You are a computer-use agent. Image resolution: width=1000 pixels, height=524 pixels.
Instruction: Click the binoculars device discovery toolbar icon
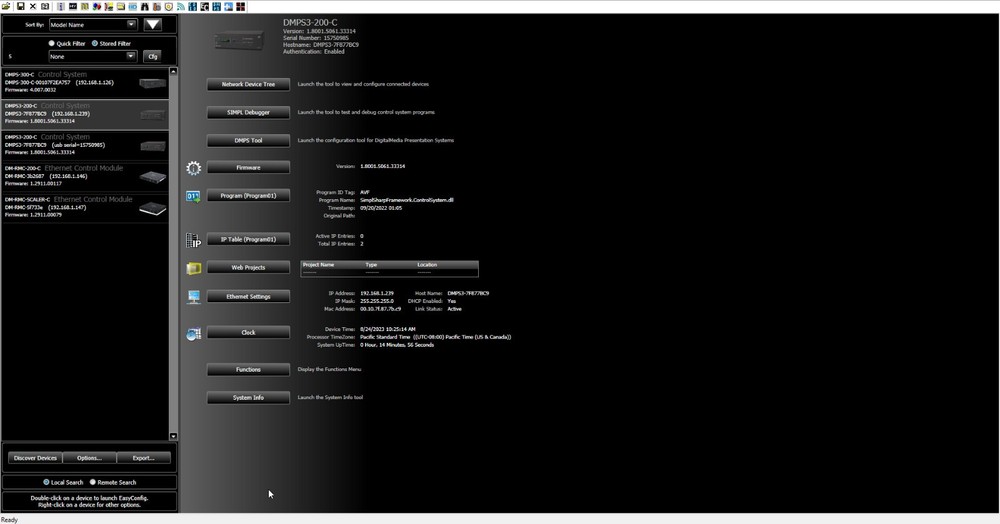tap(145, 6)
